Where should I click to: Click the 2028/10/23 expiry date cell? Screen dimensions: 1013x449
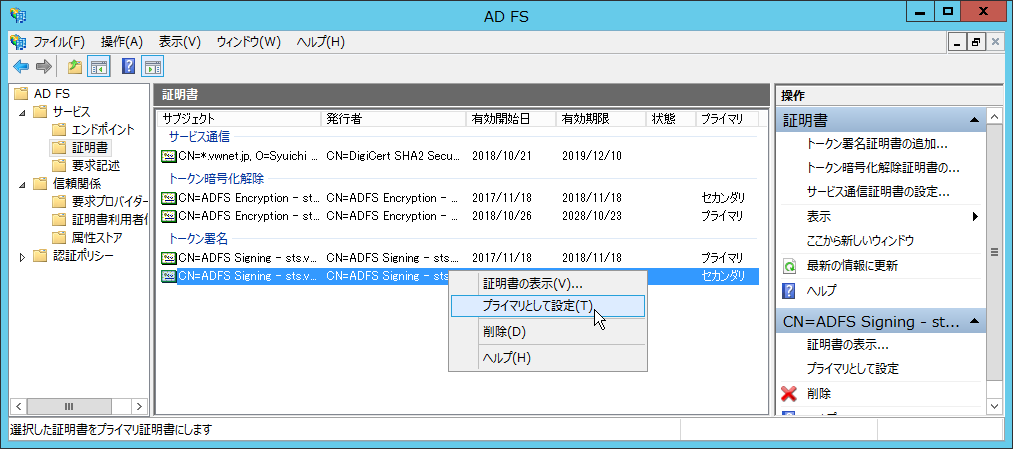[592, 215]
